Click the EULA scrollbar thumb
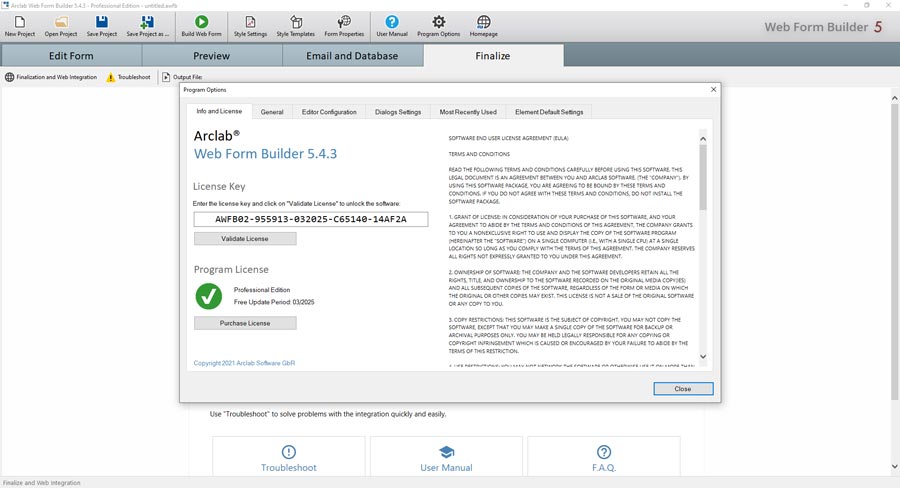This screenshot has height=488, width=900. [x=703, y=177]
